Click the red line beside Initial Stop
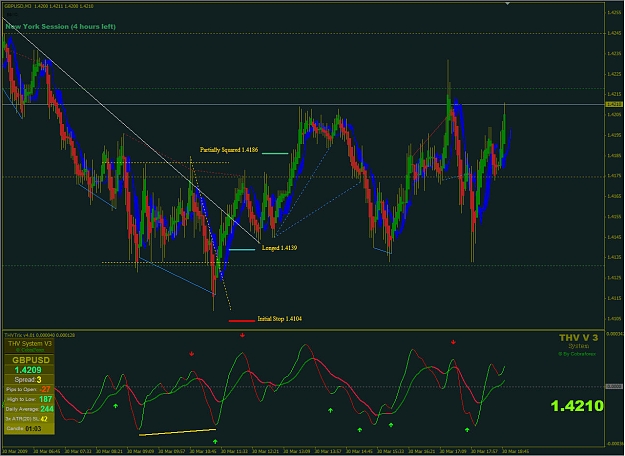Image resolution: width=625 pixels, height=456 pixels. click(242, 320)
